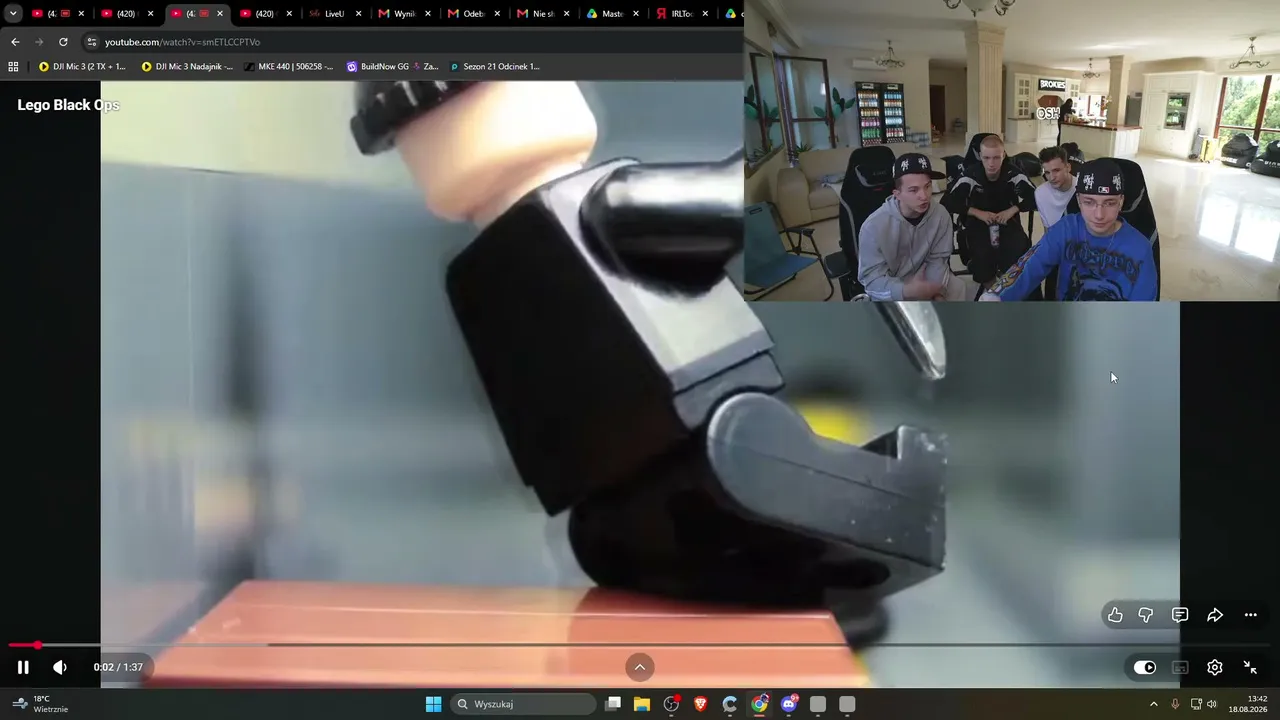Open the three-dot more actions menu
Image resolution: width=1280 pixels, height=720 pixels.
[x=1250, y=615]
